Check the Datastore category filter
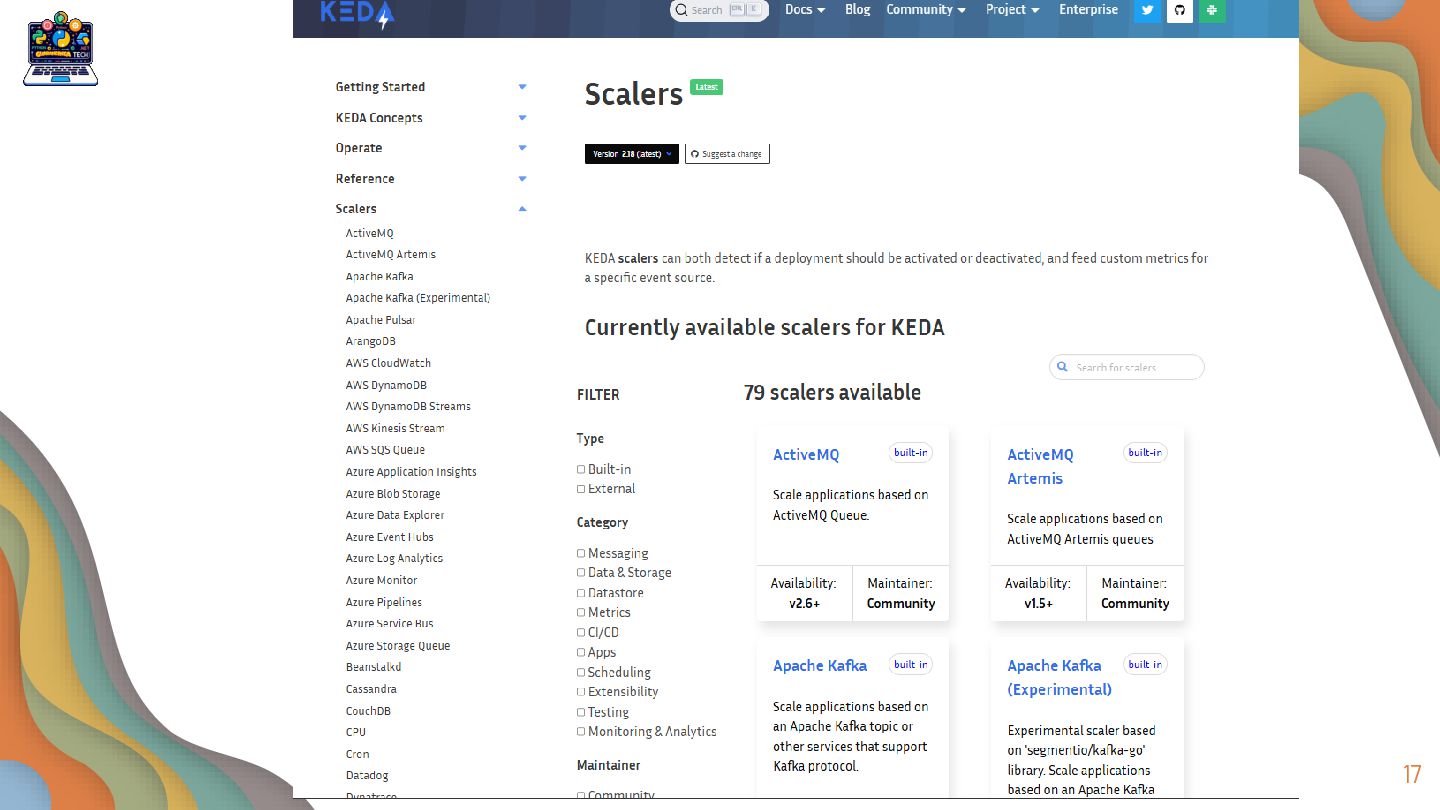Image resolution: width=1440 pixels, height=810 pixels. point(581,593)
